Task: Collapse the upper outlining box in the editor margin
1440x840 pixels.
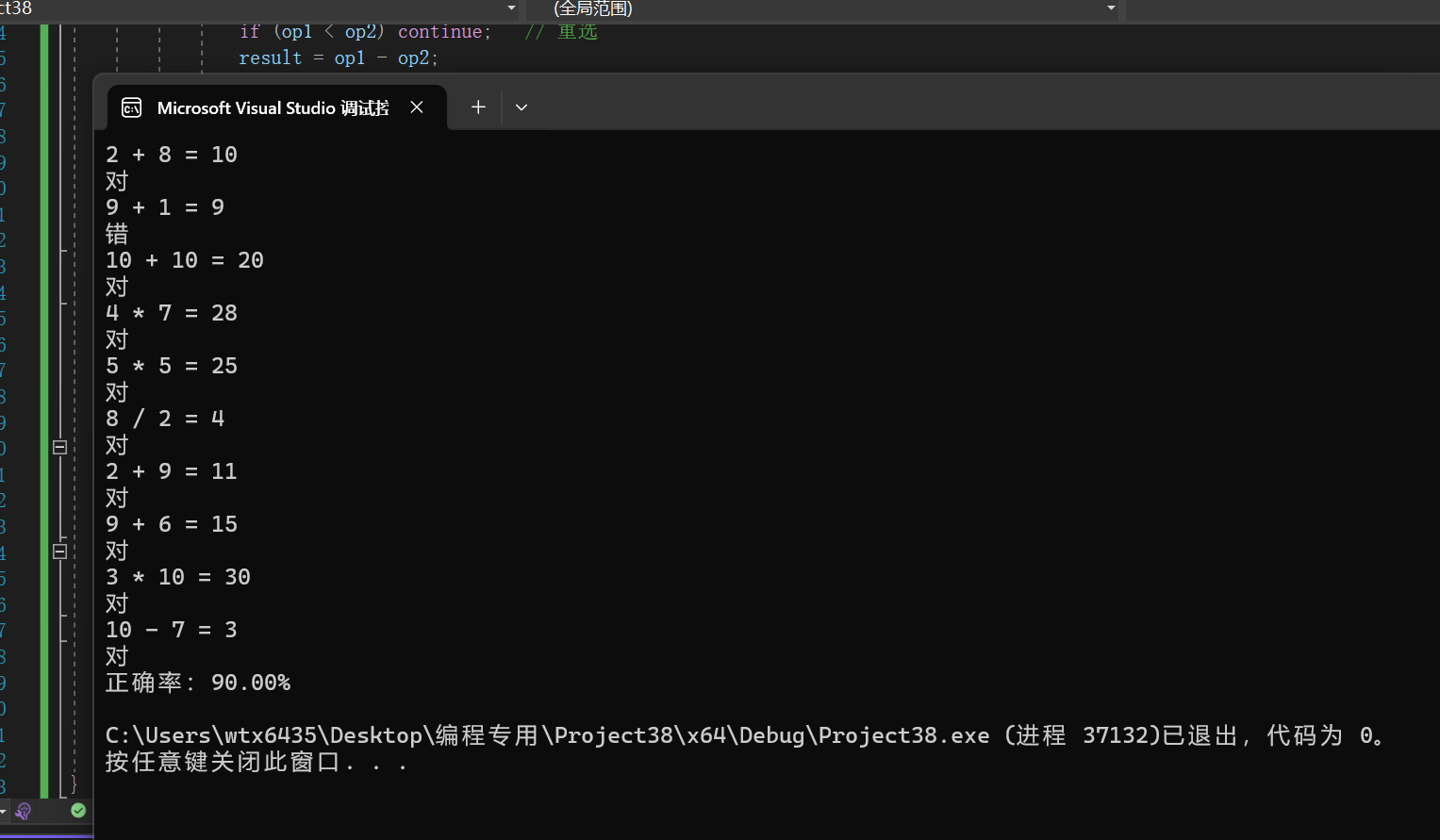Action: click(x=59, y=448)
